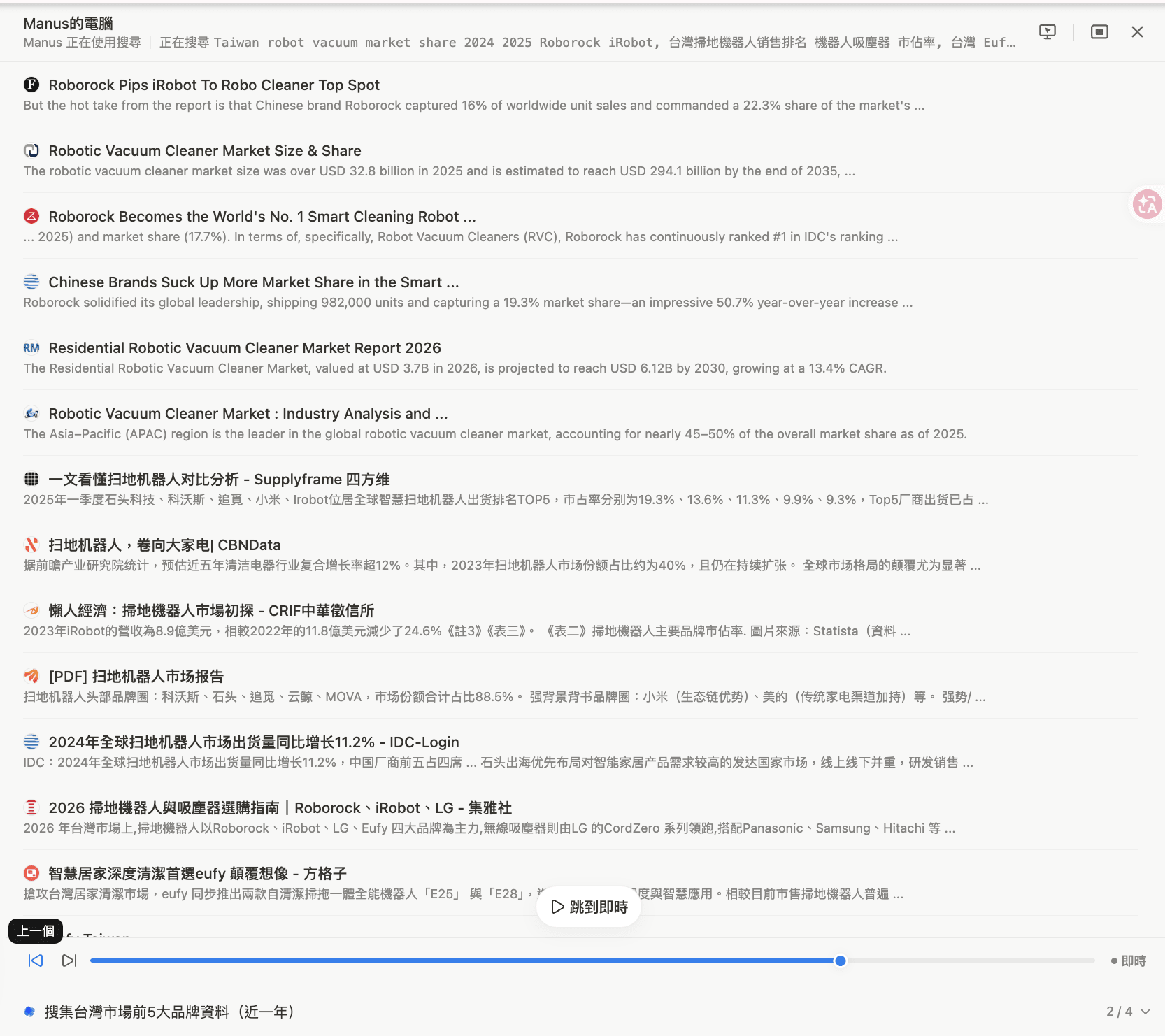Click snippet about 2026 年台灣市場上 brands
1165x1036 pixels.
pos(489,828)
